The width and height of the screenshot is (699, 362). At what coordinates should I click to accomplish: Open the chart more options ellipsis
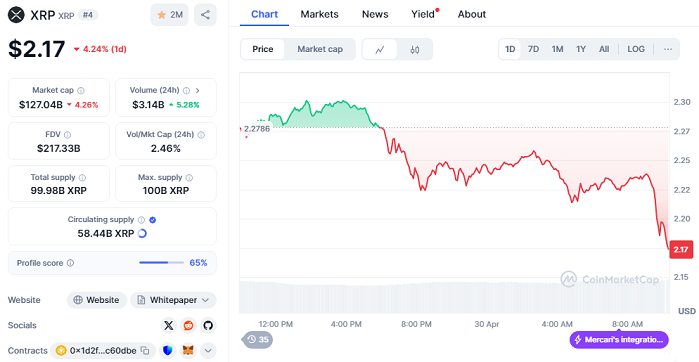pyautogui.click(x=667, y=49)
